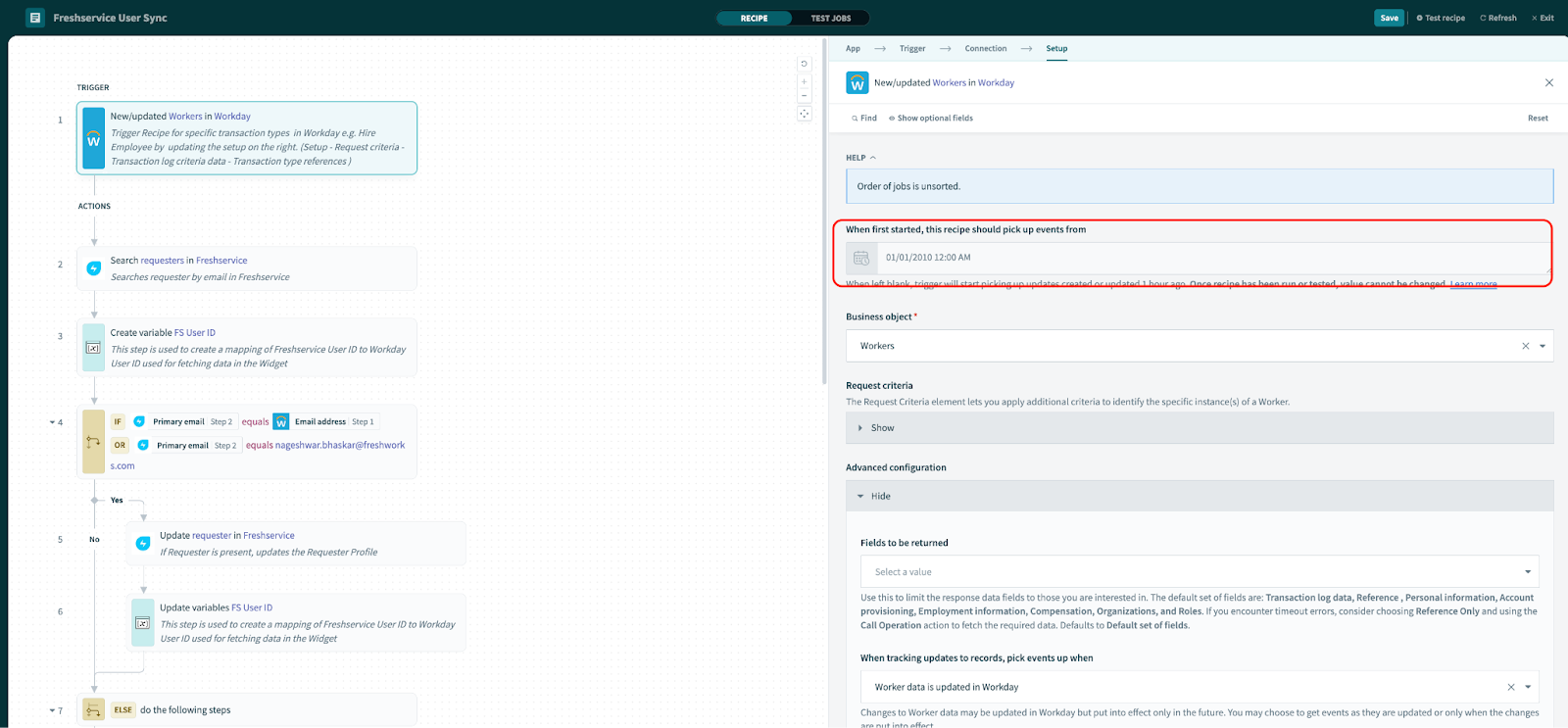The width and height of the screenshot is (1568, 728).
Task: Select the Setup tab
Action: (x=1056, y=48)
